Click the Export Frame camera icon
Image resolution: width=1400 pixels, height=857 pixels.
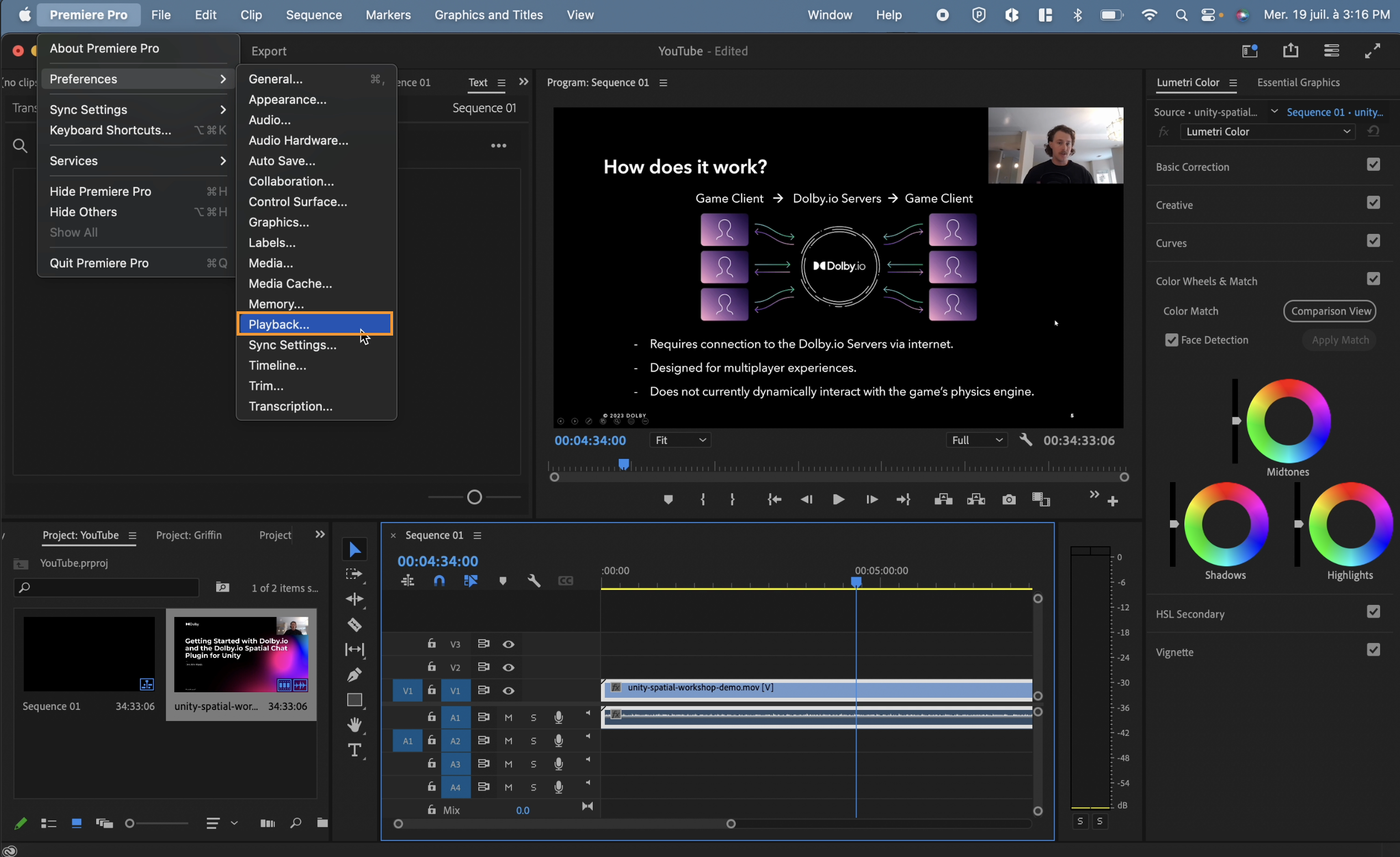click(x=1009, y=499)
